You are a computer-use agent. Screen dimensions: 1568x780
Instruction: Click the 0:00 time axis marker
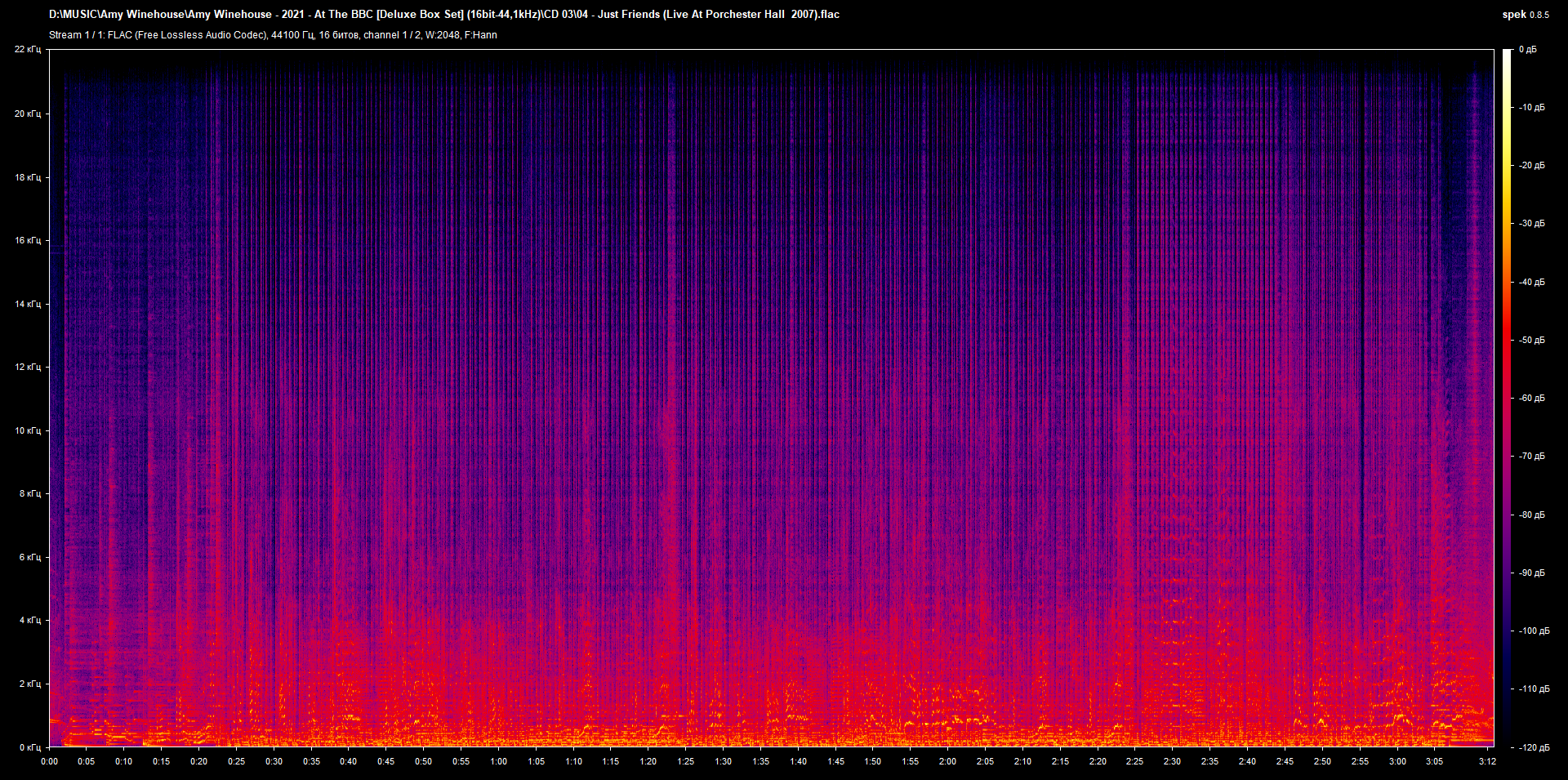click(50, 761)
